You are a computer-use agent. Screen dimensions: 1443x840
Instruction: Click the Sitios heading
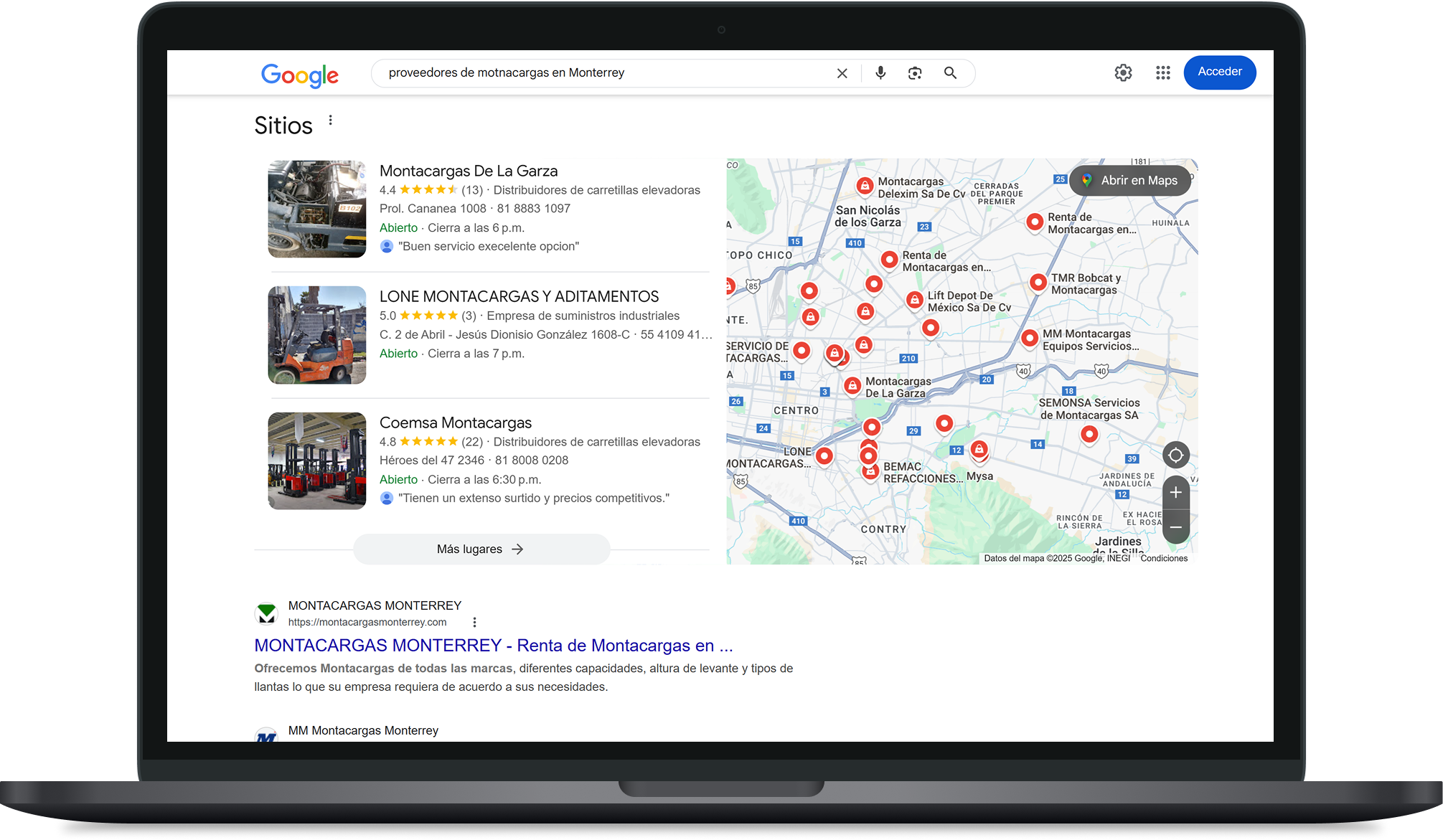click(x=283, y=126)
